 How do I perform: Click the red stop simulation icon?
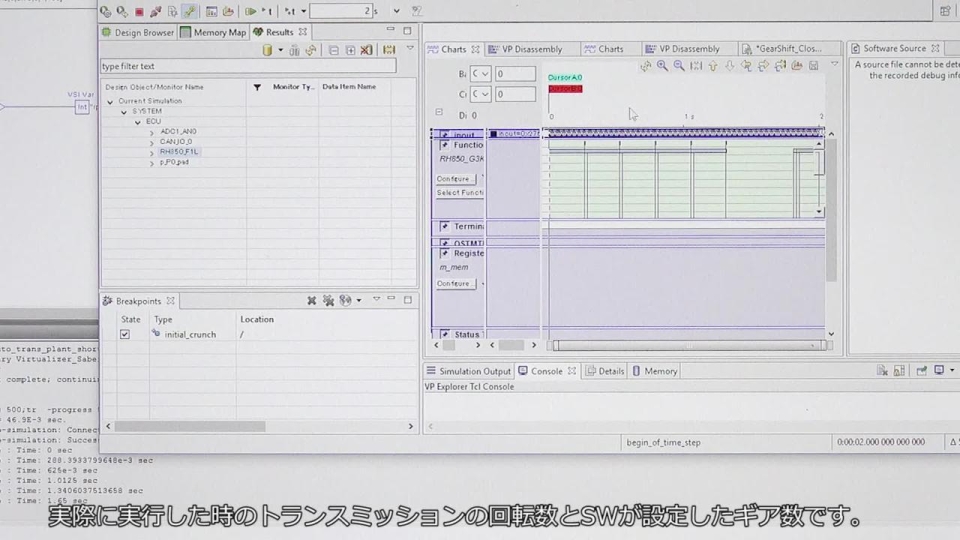point(140,11)
